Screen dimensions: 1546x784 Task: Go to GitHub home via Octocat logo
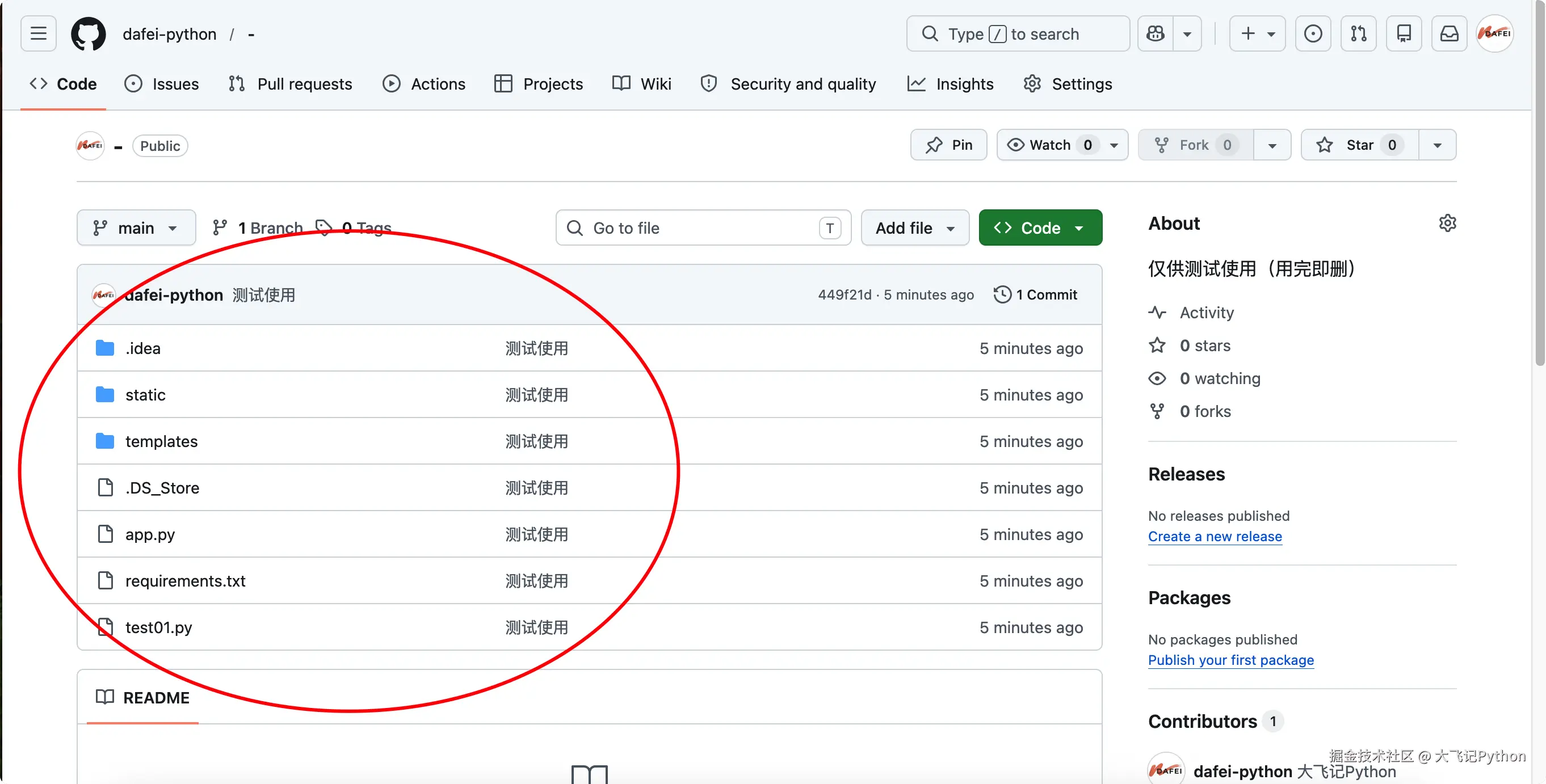point(88,33)
